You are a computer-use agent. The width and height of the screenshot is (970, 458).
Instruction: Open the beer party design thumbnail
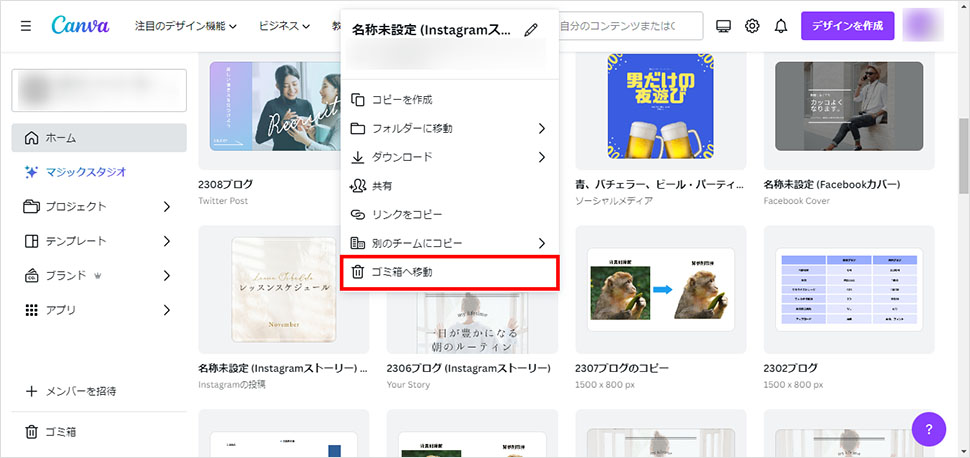(x=661, y=106)
